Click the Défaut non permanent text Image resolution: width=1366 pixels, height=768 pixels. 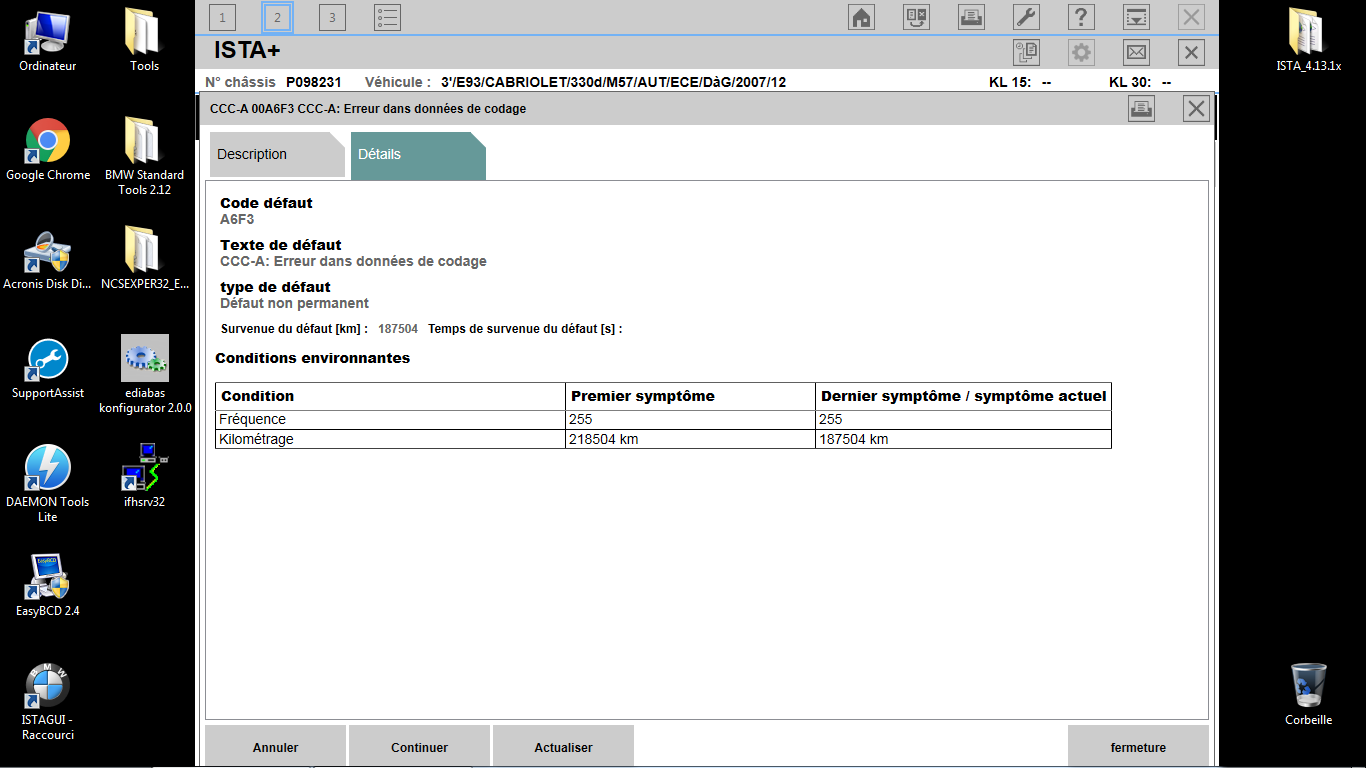[294, 303]
